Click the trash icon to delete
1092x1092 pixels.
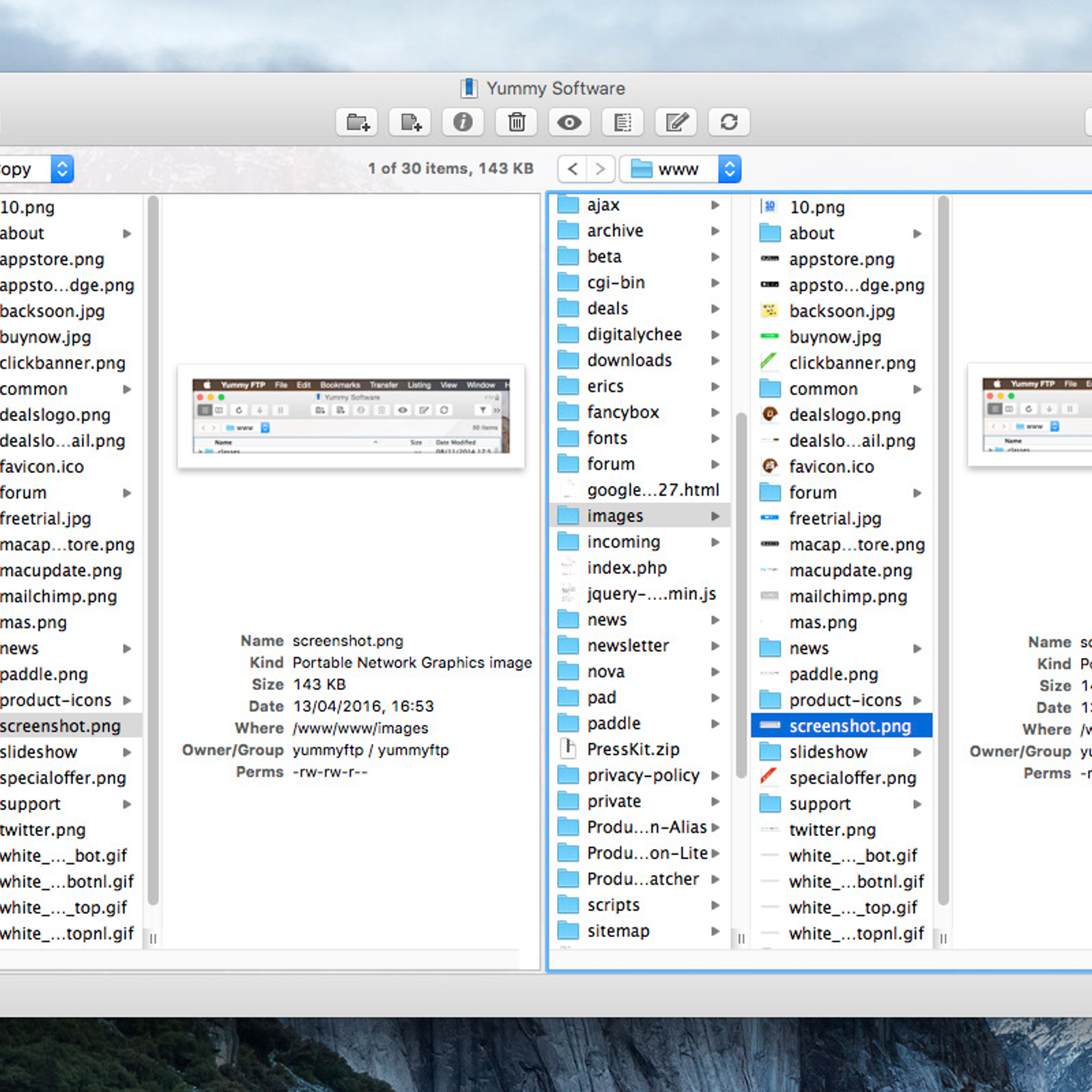pyautogui.click(x=517, y=122)
